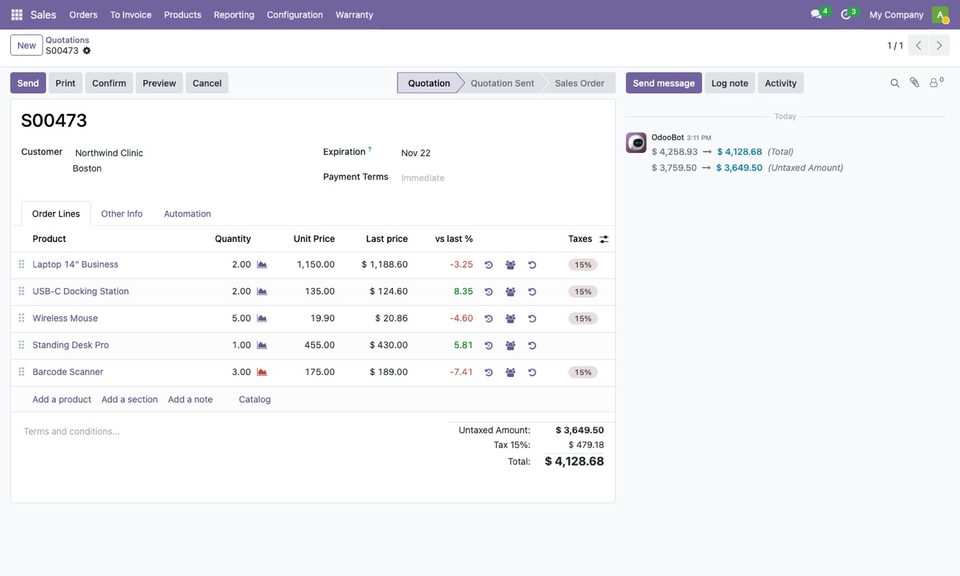This screenshot has height=576, width=960.
Task: Open the Warranty menu
Action: pos(354,15)
